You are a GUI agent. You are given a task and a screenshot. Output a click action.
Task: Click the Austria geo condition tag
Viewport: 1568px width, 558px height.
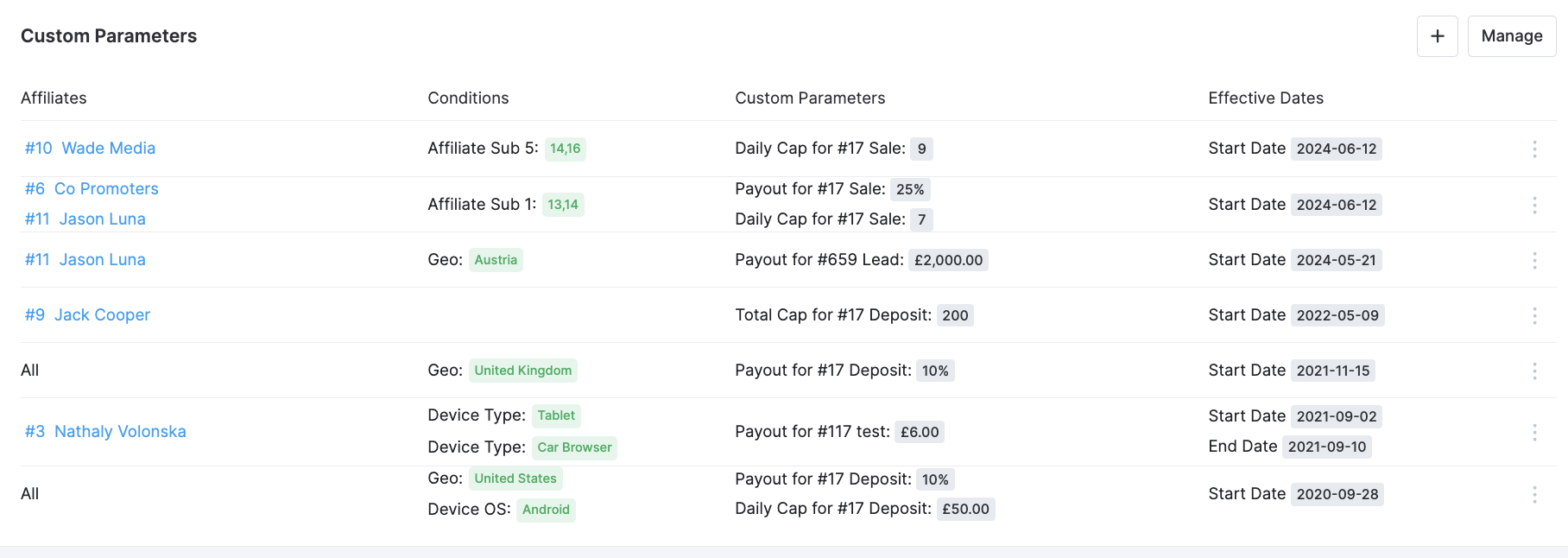click(496, 260)
